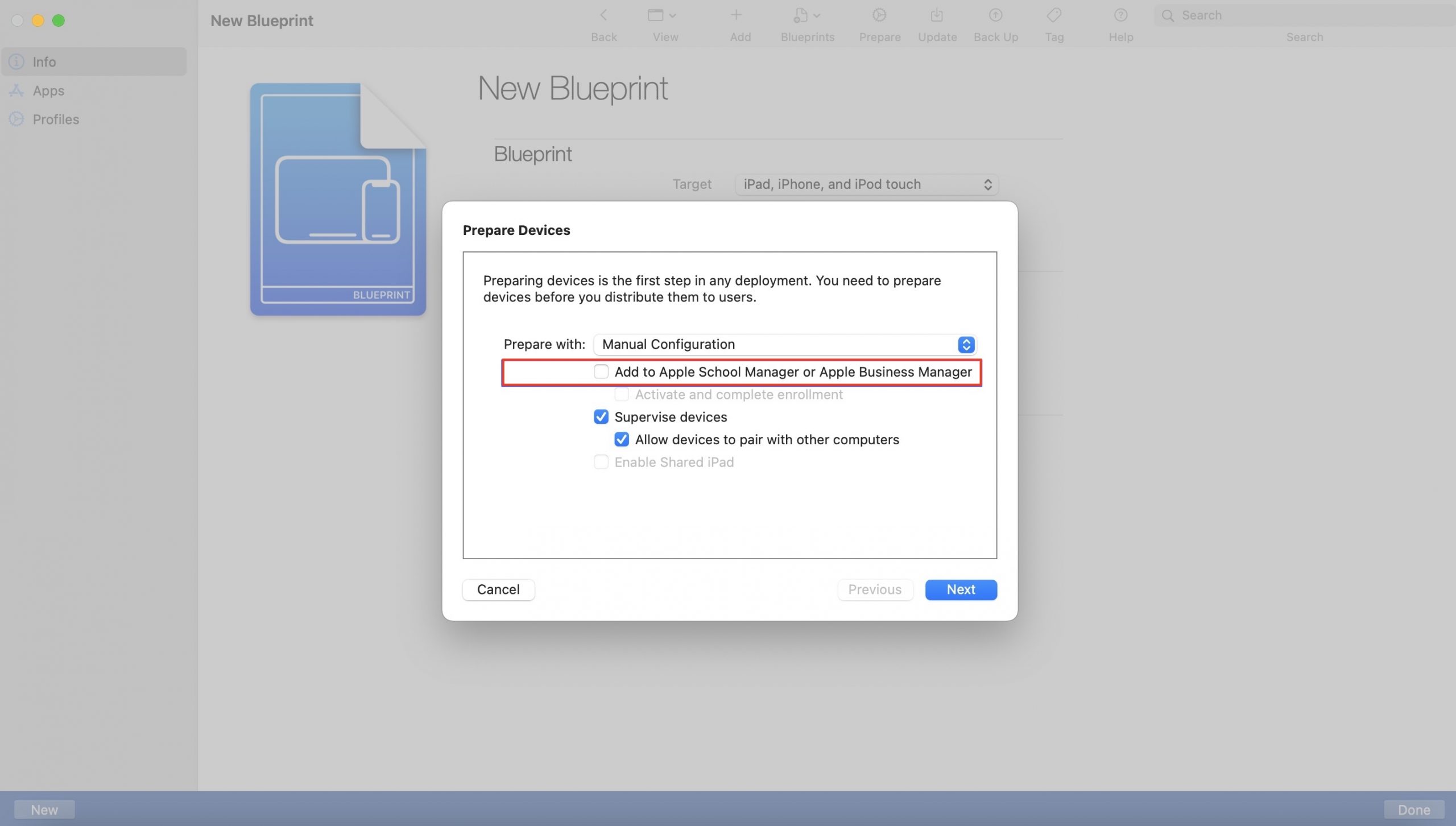
Task: Toggle the Enable Shared iPad checkbox
Action: [x=601, y=462]
